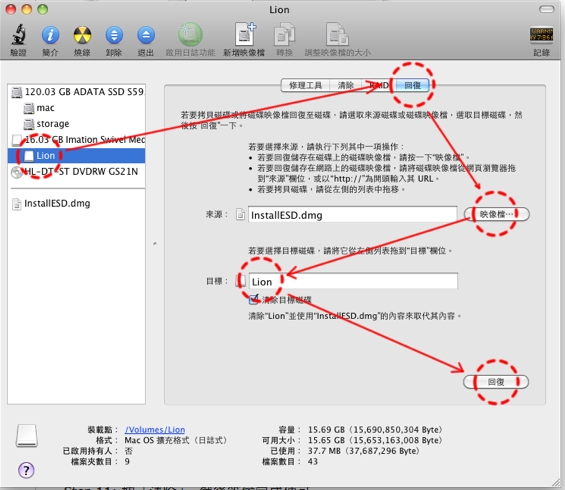Viewport: 565px width, 490px height.
Task: Click the Verify (驗證) microscope icon
Action: click(x=18, y=35)
